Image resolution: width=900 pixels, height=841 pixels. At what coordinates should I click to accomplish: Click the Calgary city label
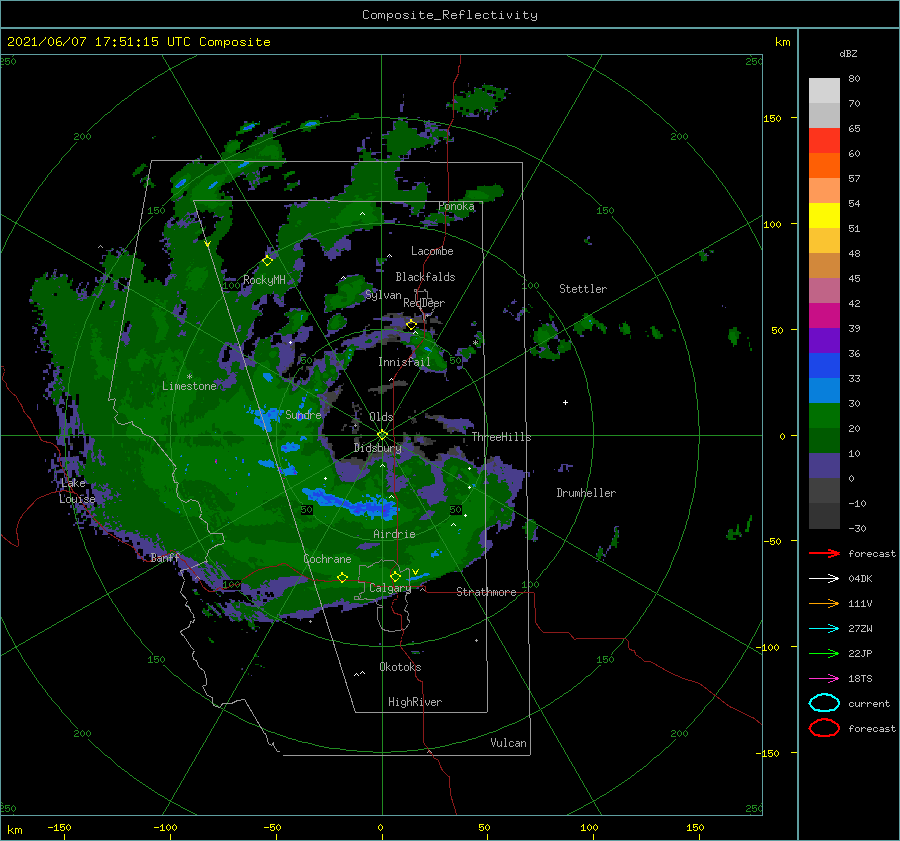point(390,588)
